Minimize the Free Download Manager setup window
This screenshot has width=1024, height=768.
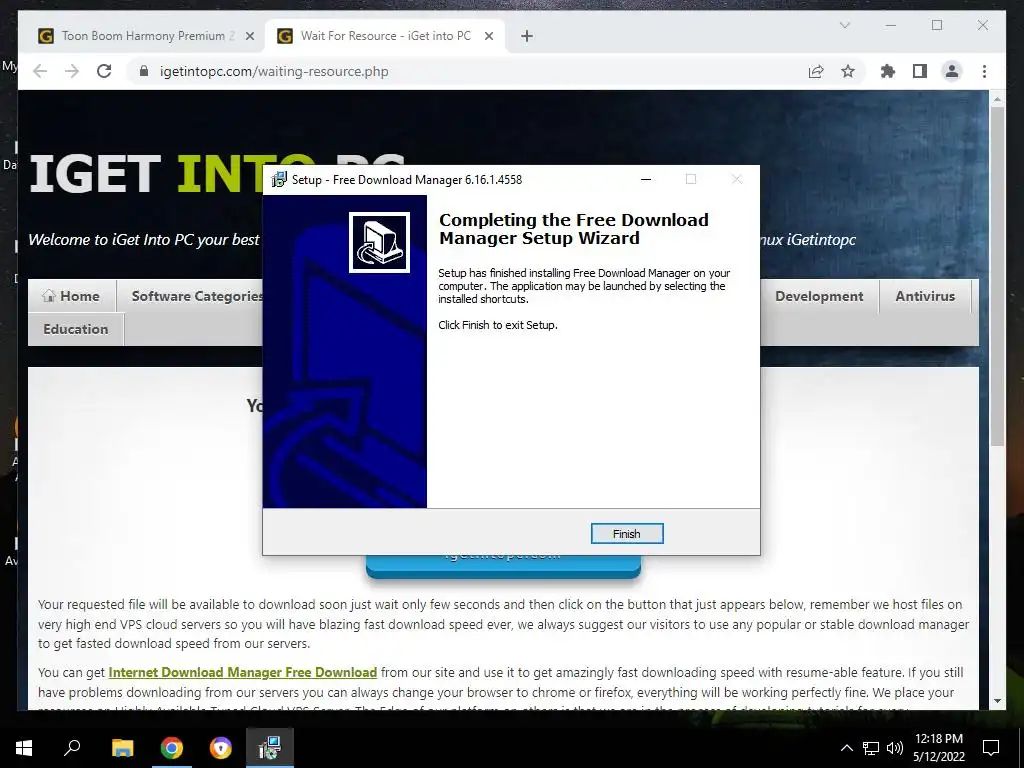pyautogui.click(x=646, y=180)
